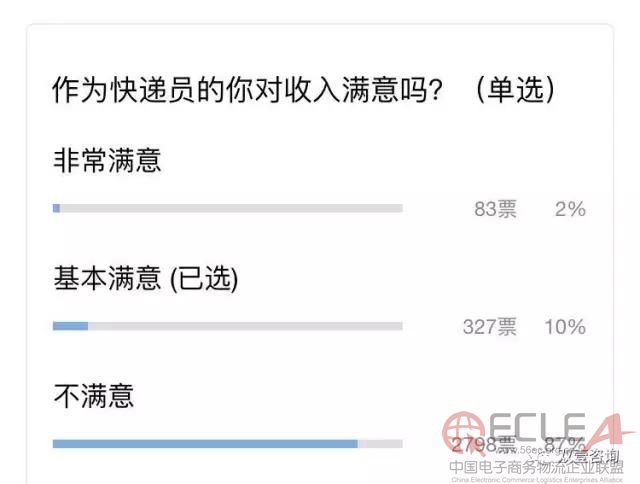The image size is (640, 484).
Task: Click the 10% percentage for 基本满意
Action: tap(565, 327)
